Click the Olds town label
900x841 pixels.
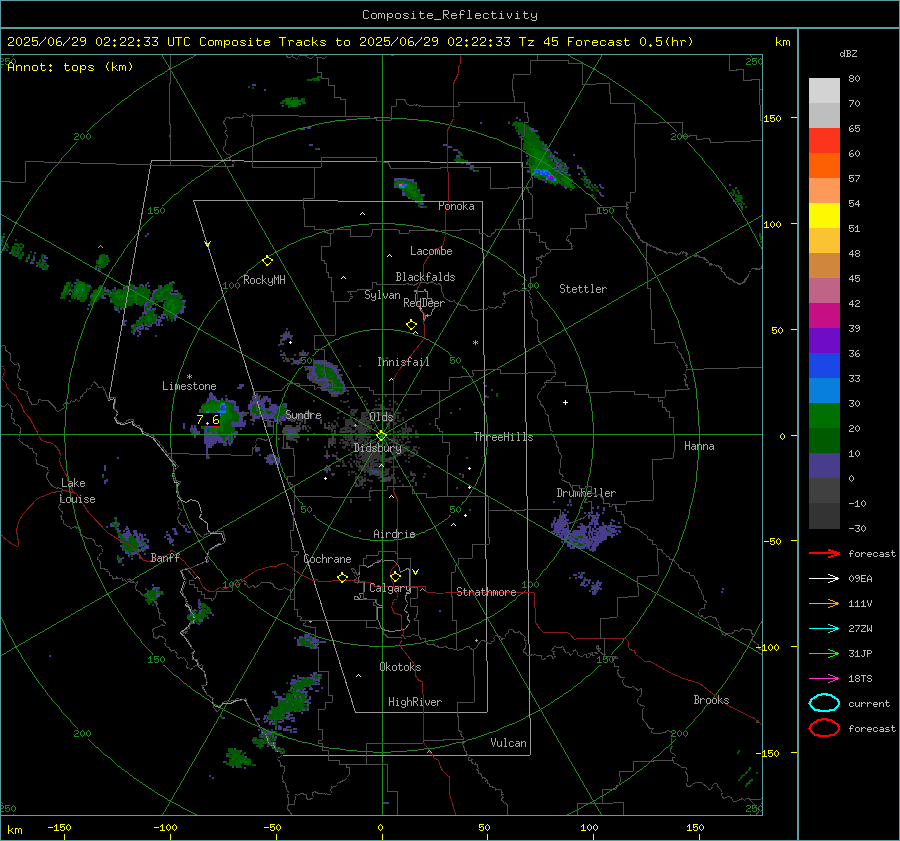click(x=381, y=417)
